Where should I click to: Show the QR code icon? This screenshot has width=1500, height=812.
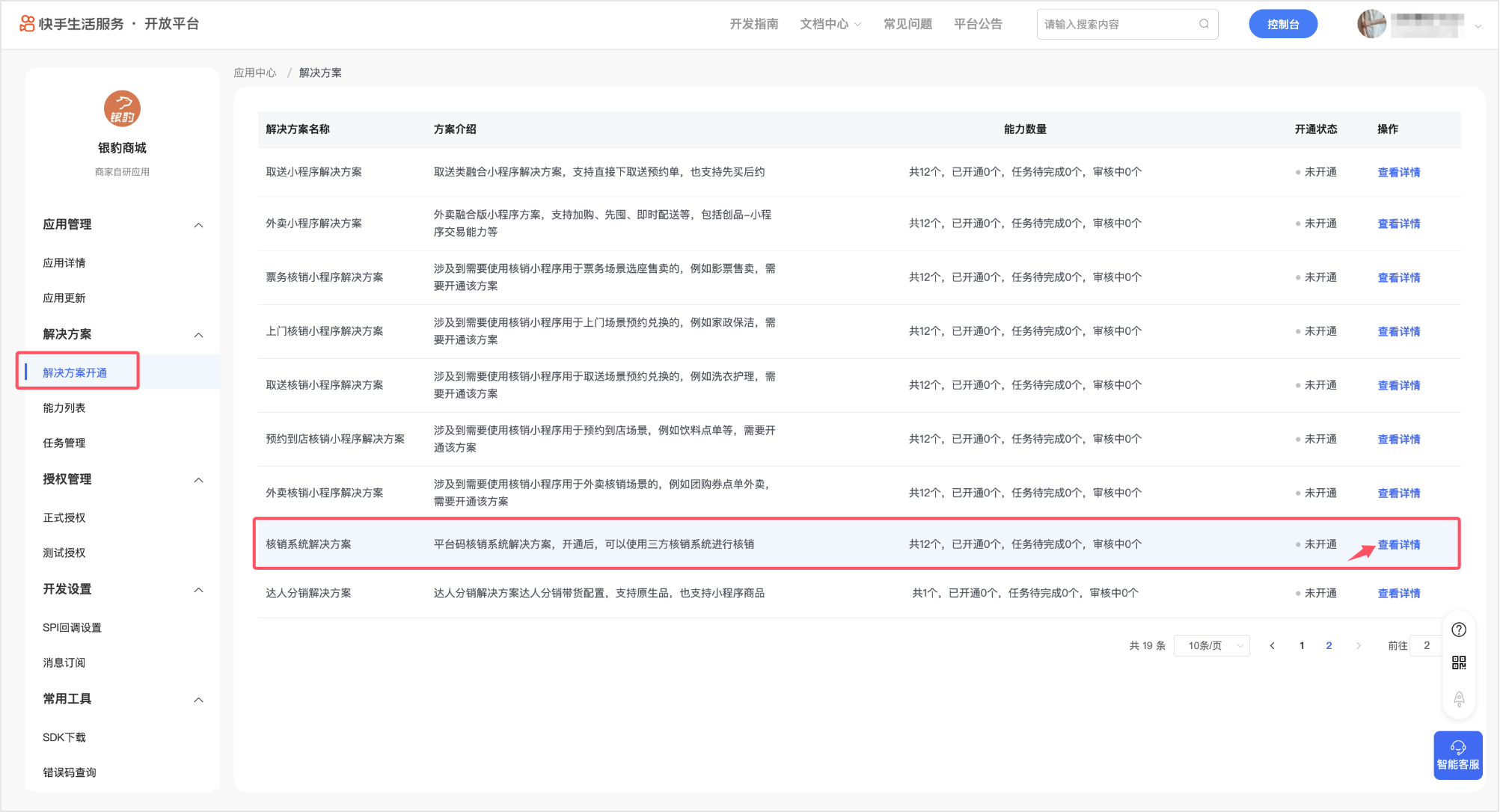click(1458, 663)
